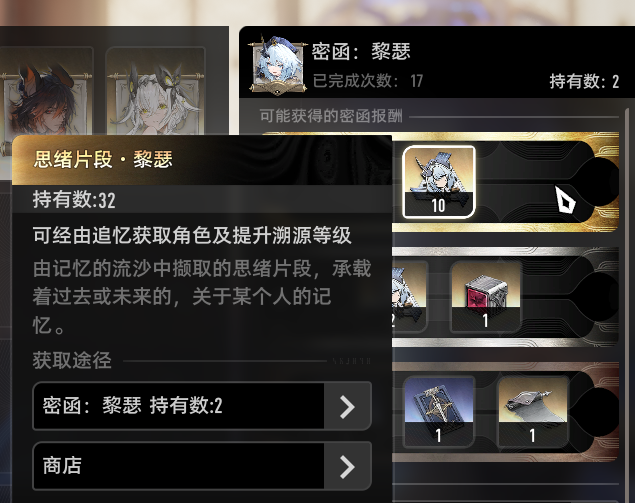Click the partially hidden fragment reward icon
Screen dimensions: 635x503
pyautogui.click(x=409, y=296)
